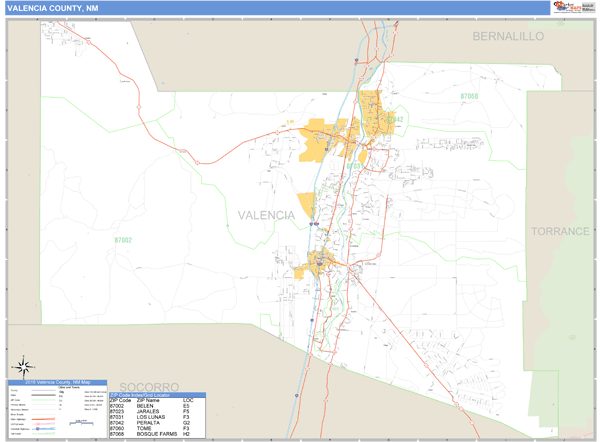The image size is (600, 442).
Task: Click the VALENCIA county name on map
Action: pos(266,215)
